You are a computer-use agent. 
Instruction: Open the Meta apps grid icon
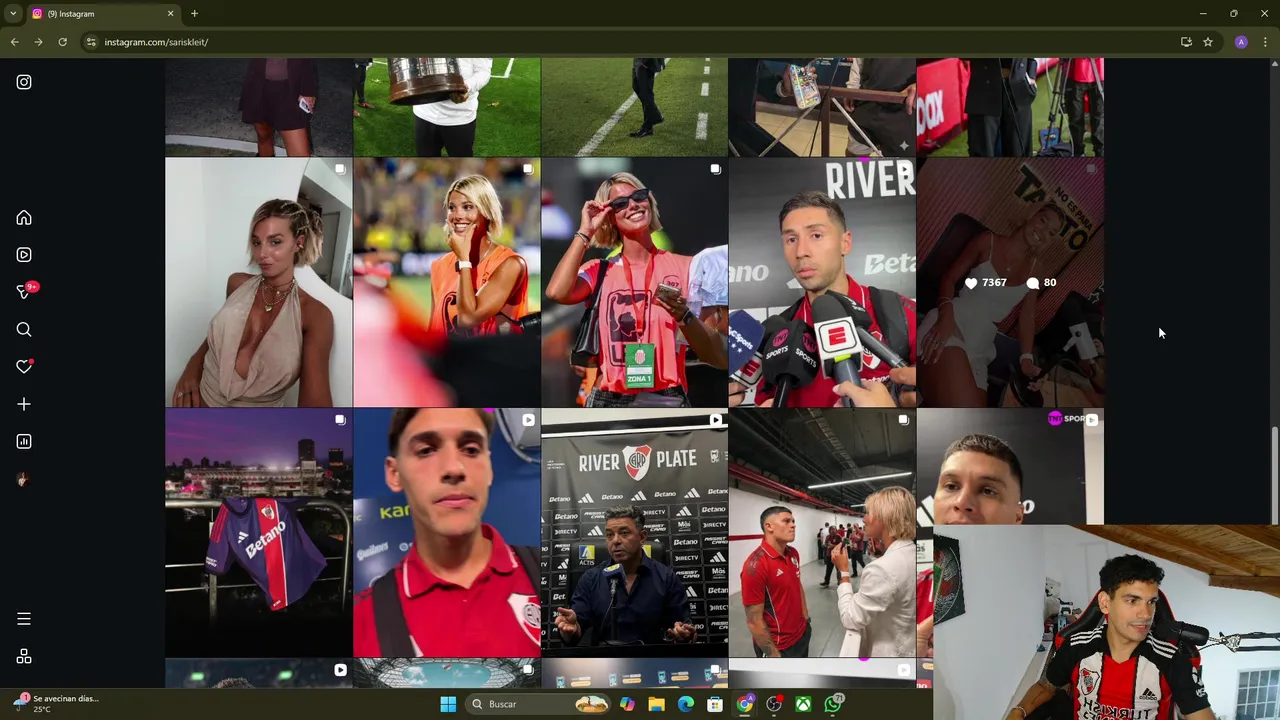tap(24, 656)
